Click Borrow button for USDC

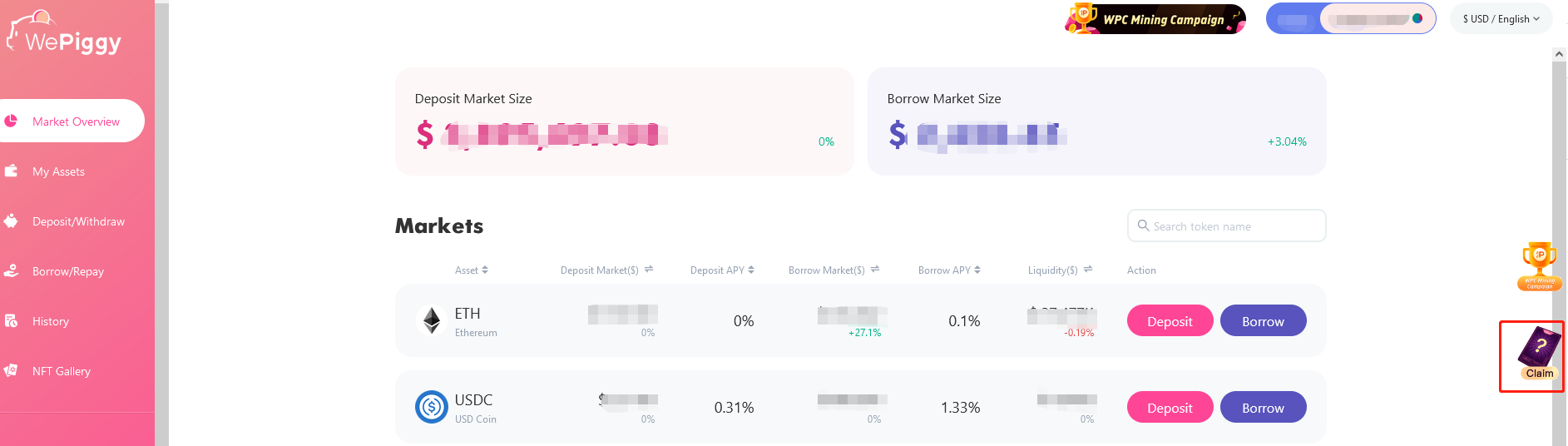(x=1263, y=408)
